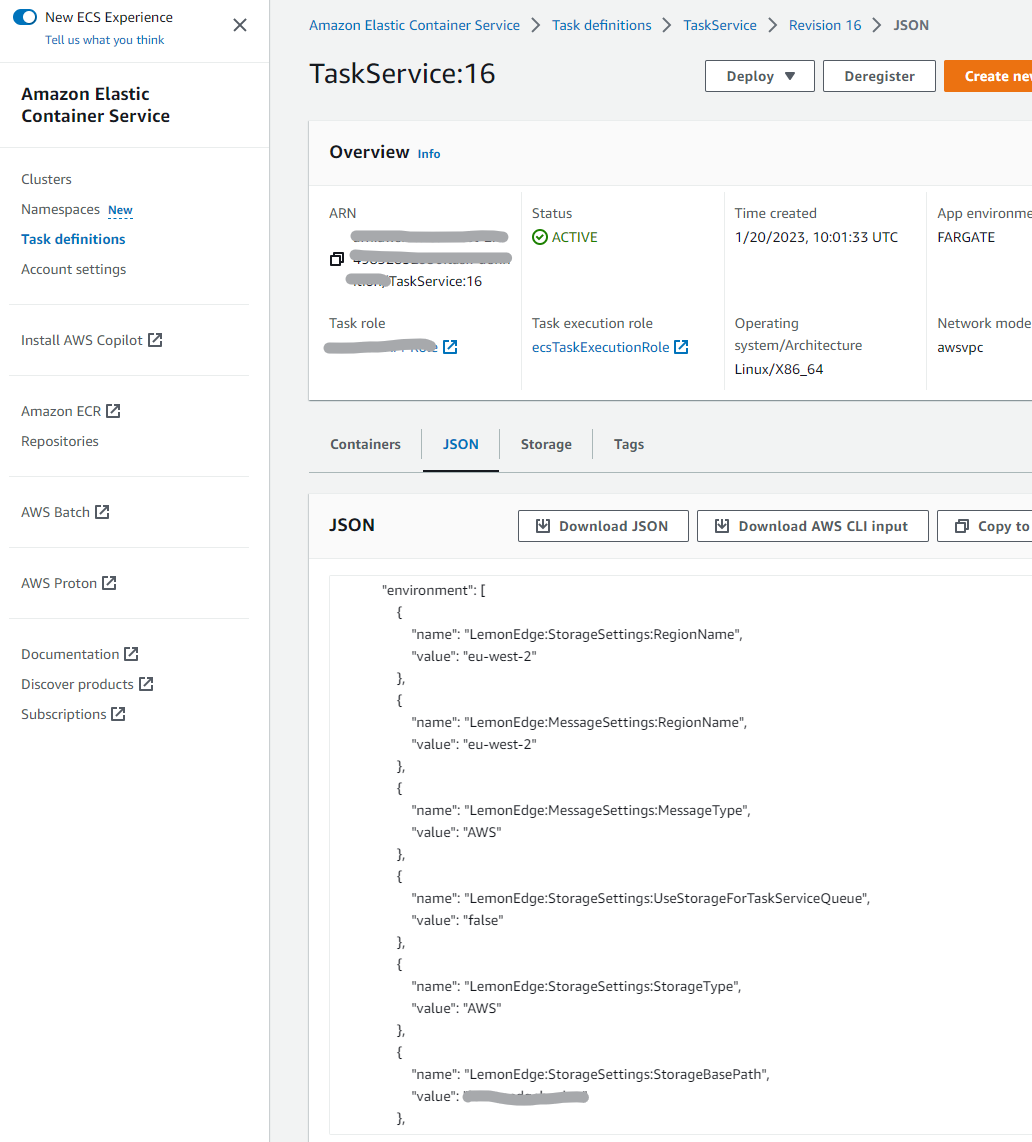This screenshot has width=1032, height=1142.
Task: Click the MessageSettings:RegionName JSON line
Action: [x=579, y=722]
